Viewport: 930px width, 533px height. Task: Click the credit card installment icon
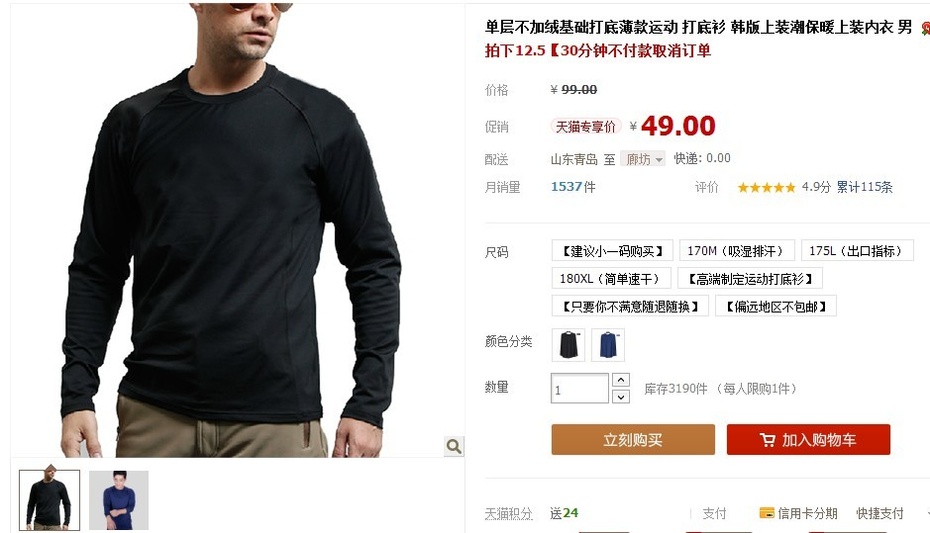767,513
